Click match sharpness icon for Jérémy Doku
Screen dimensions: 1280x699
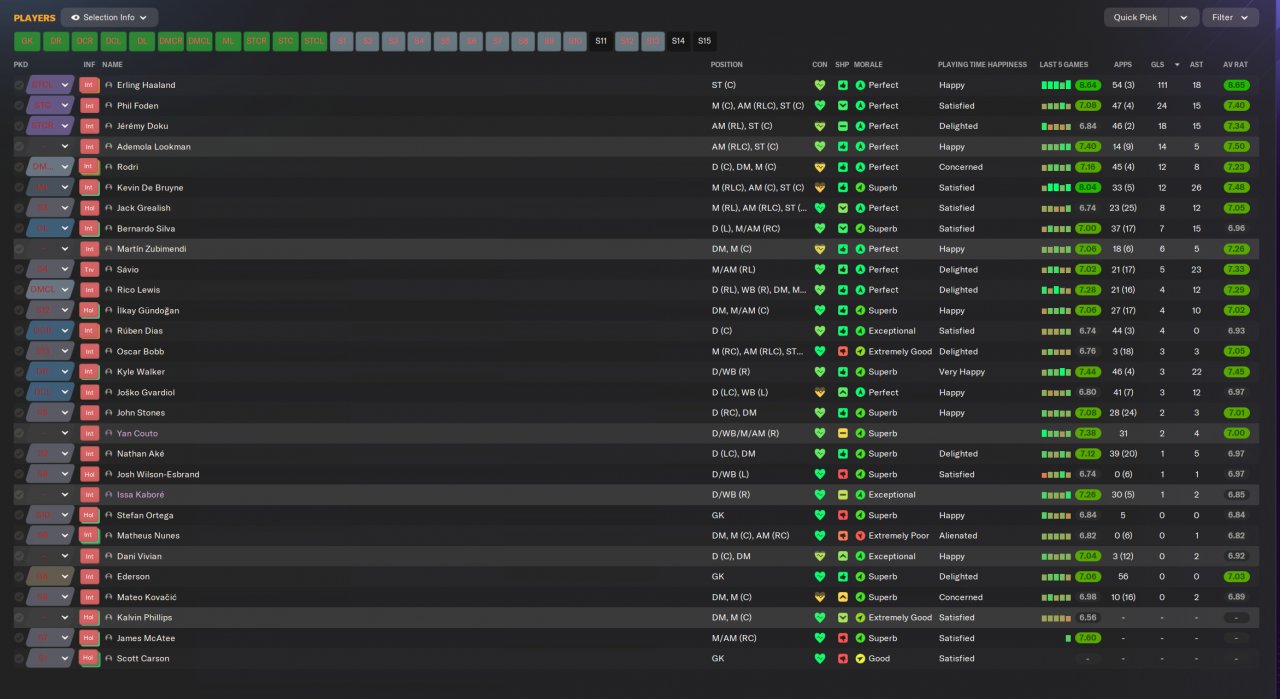pos(843,126)
